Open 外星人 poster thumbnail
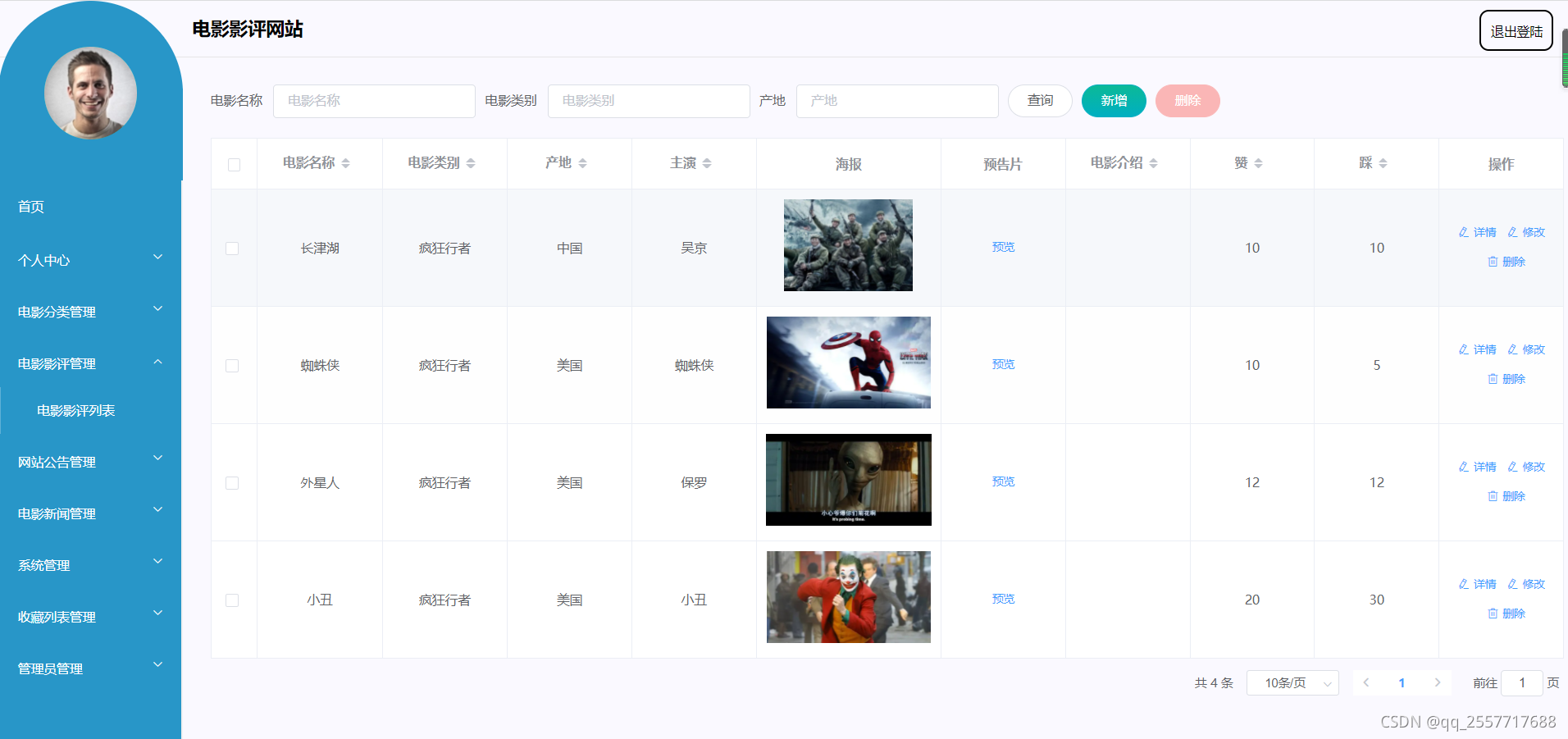The height and width of the screenshot is (739, 1568). pos(849,480)
